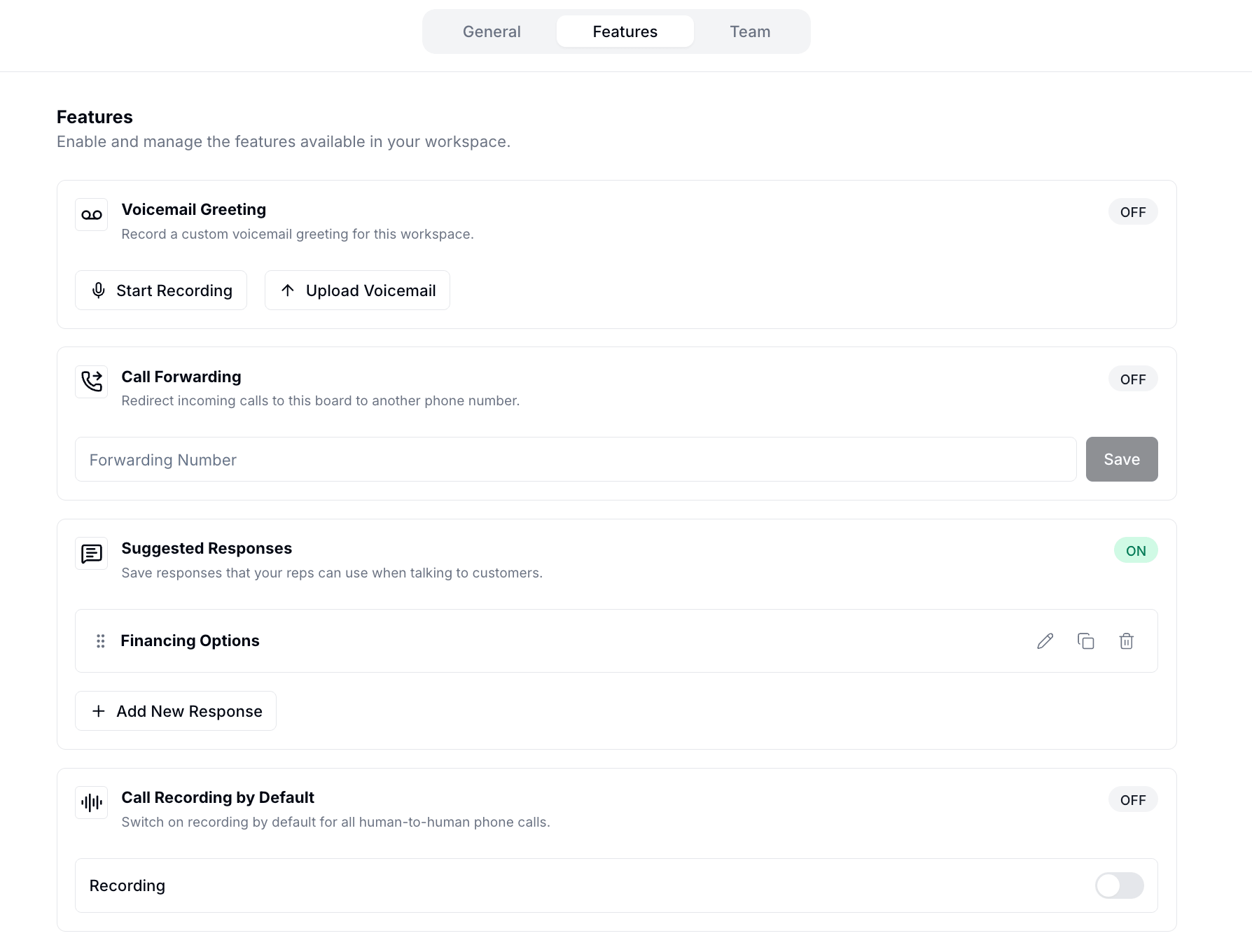The image size is (1252, 952).
Task: Duplicate the Financing Options response
Action: coord(1086,641)
